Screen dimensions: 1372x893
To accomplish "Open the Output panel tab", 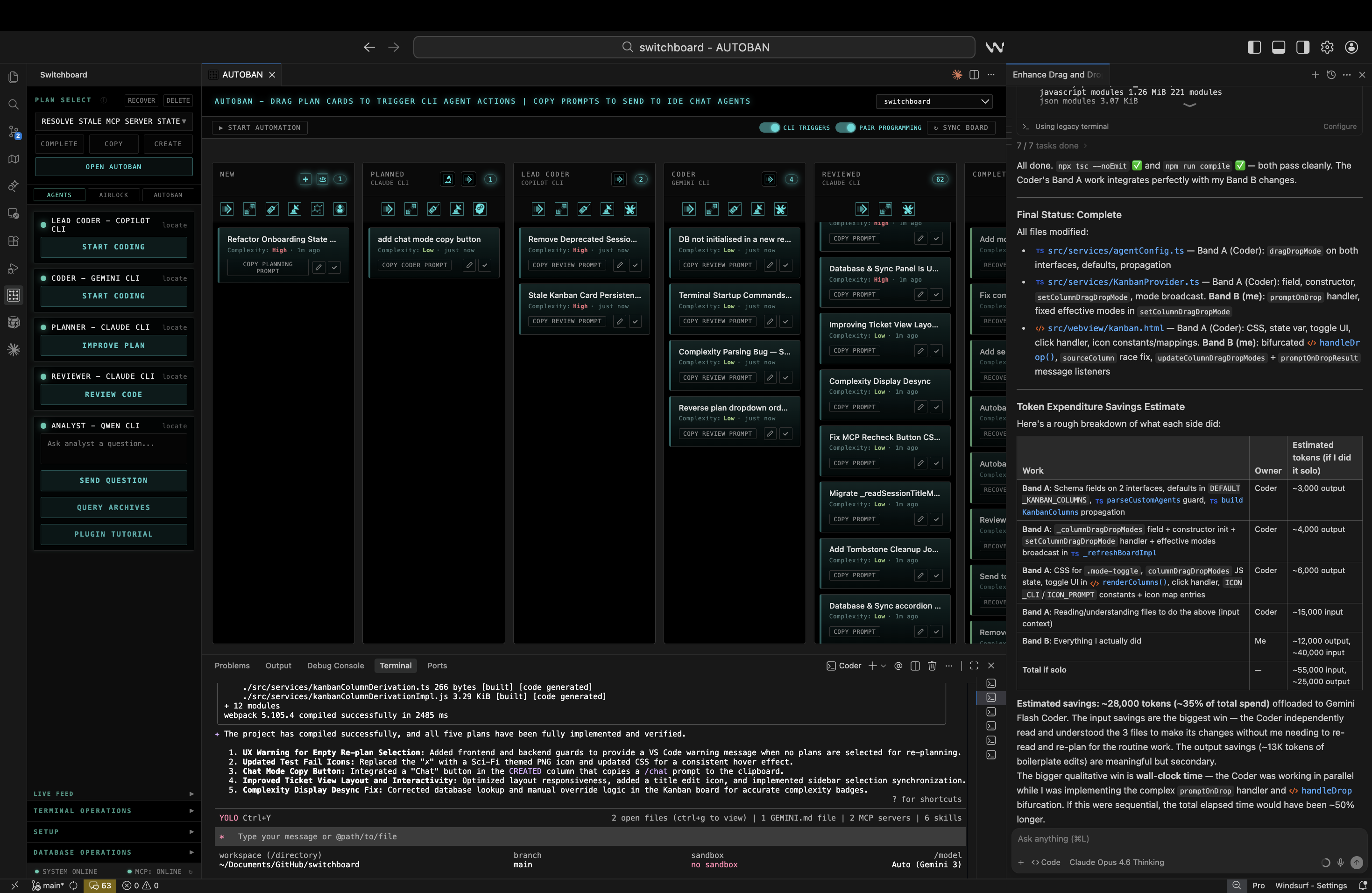I will (278, 666).
